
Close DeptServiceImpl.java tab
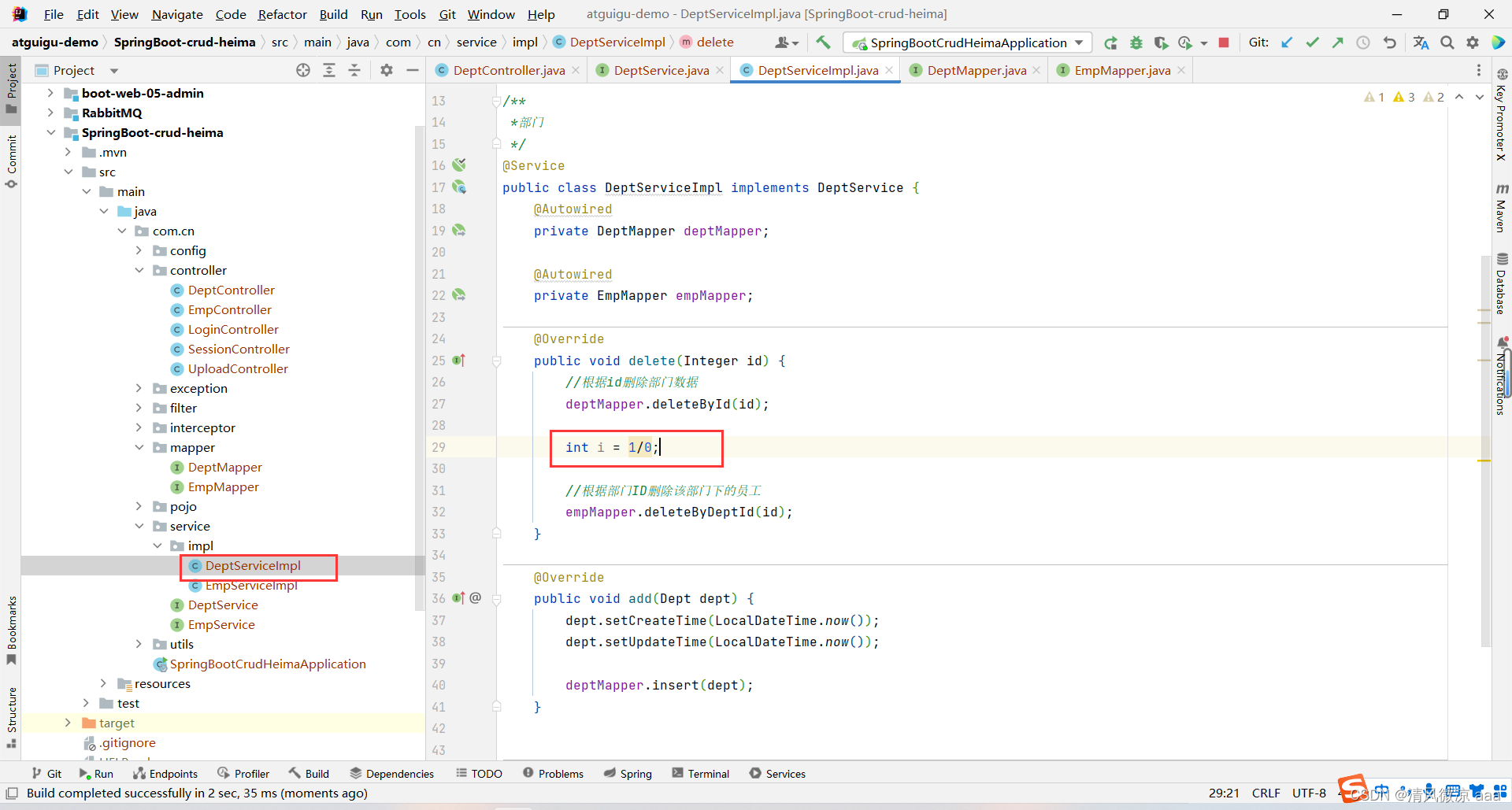click(x=889, y=70)
